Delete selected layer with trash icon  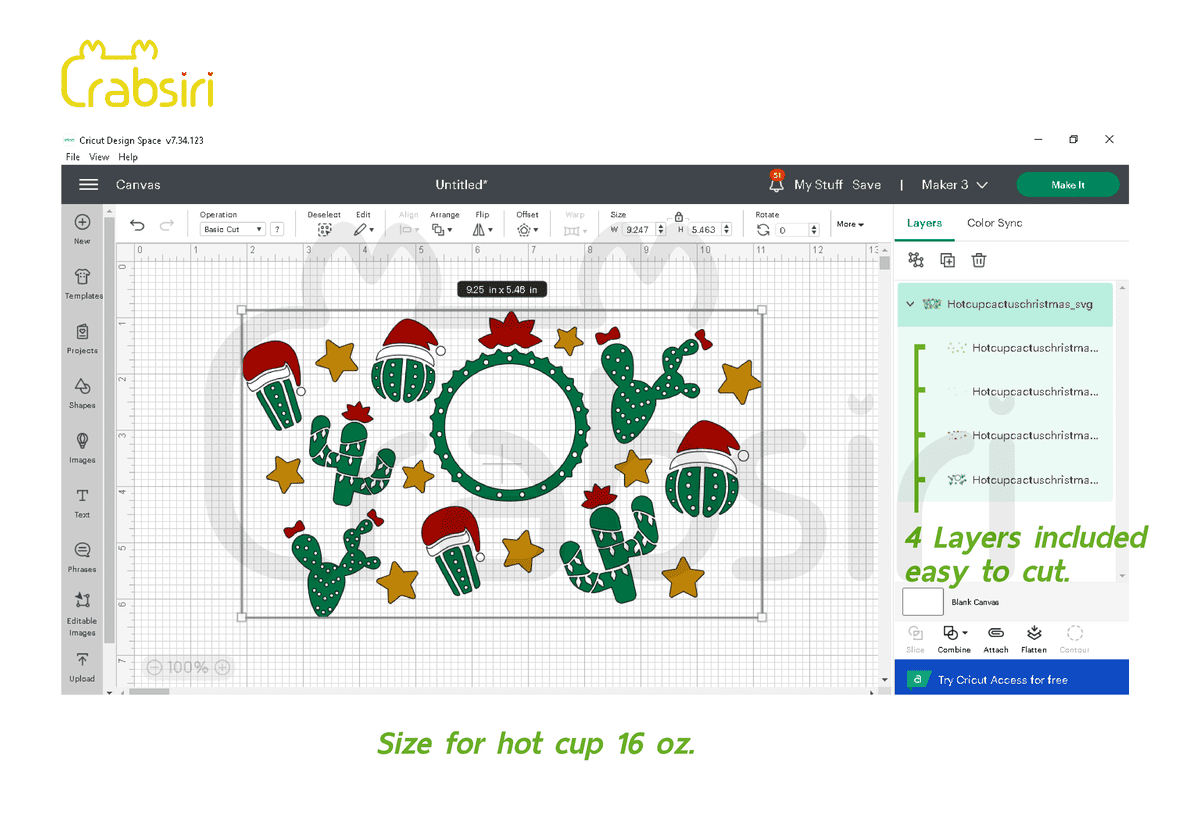(979, 260)
